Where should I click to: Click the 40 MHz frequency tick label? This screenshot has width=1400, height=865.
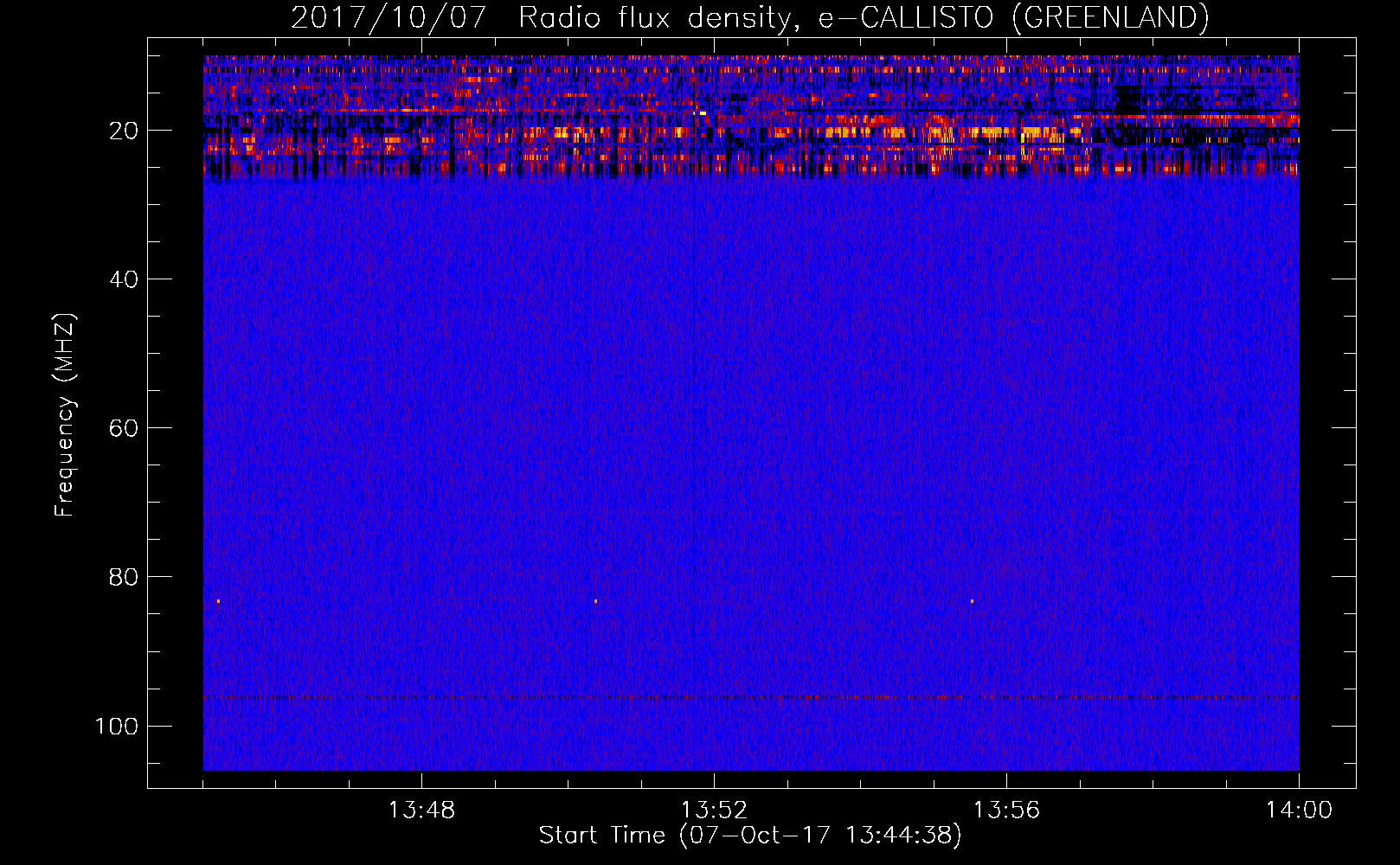(x=124, y=279)
